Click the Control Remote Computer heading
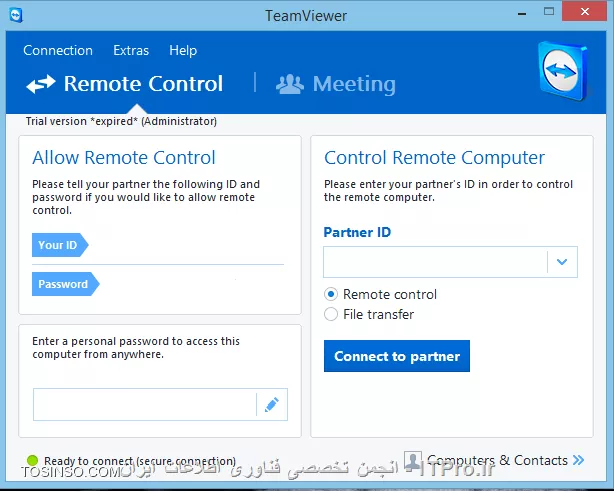614x493 pixels. (x=434, y=158)
